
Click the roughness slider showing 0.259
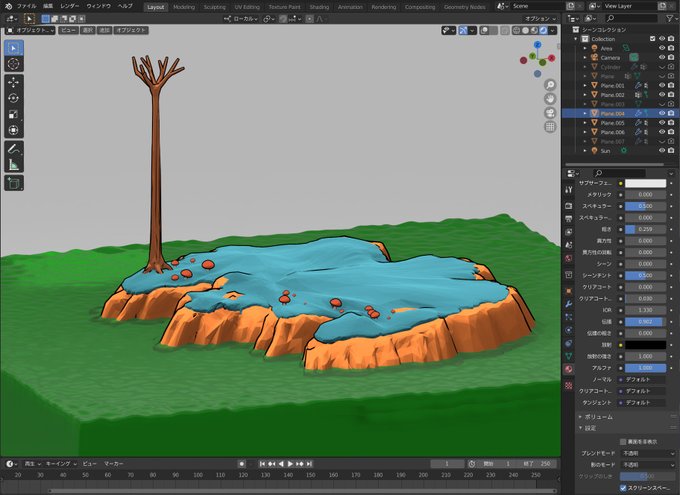[x=645, y=229]
